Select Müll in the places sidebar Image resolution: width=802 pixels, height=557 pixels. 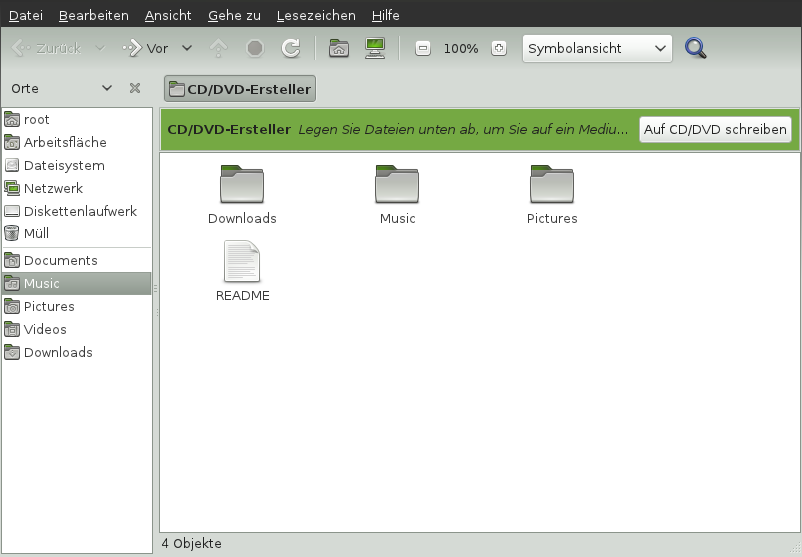coord(36,233)
